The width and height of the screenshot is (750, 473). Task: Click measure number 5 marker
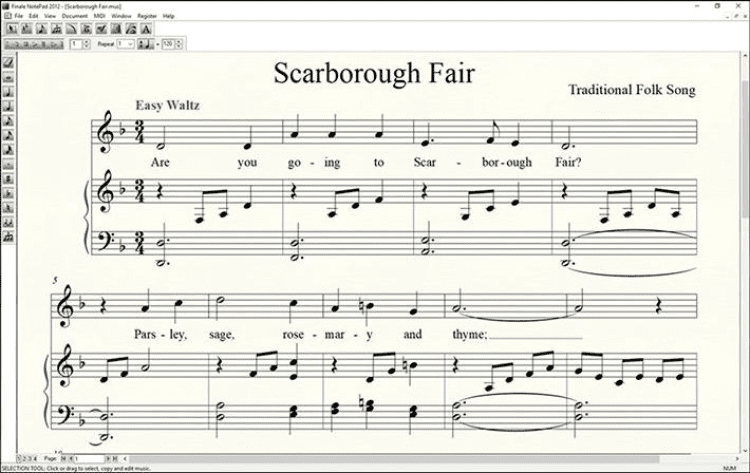click(x=55, y=280)
